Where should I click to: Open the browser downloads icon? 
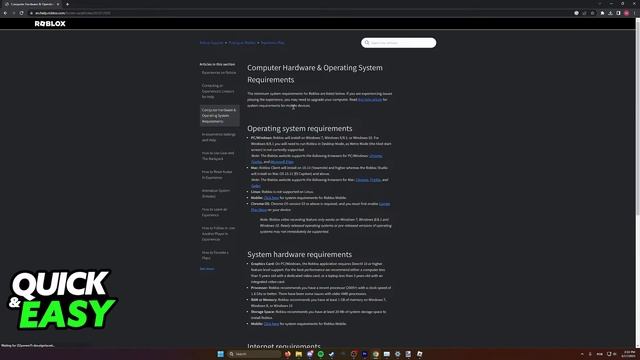point(610,13)
